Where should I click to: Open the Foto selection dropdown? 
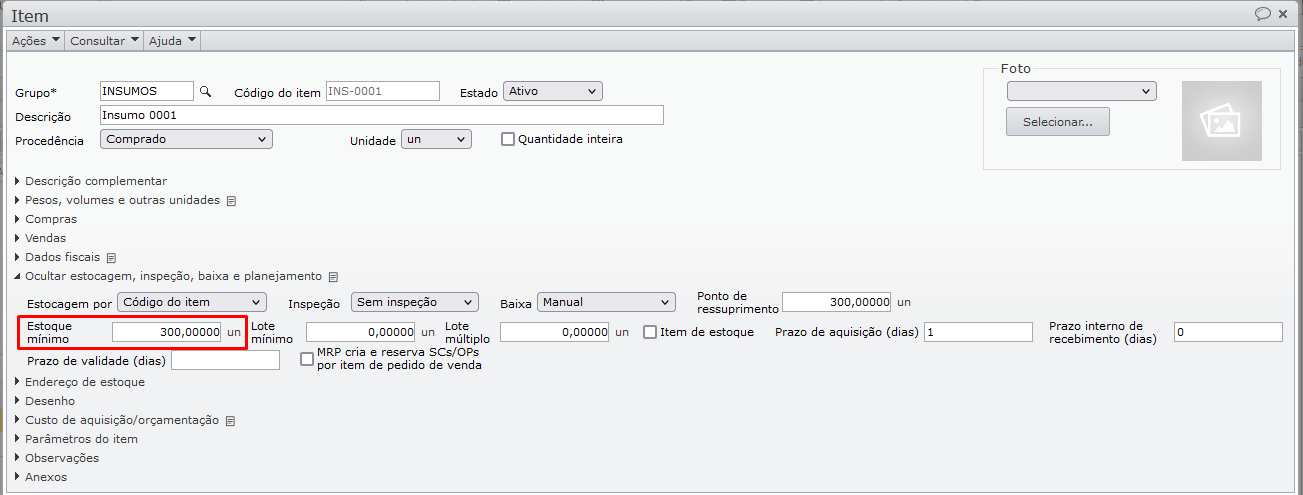pyautogui.click(x=1082, y=91)
